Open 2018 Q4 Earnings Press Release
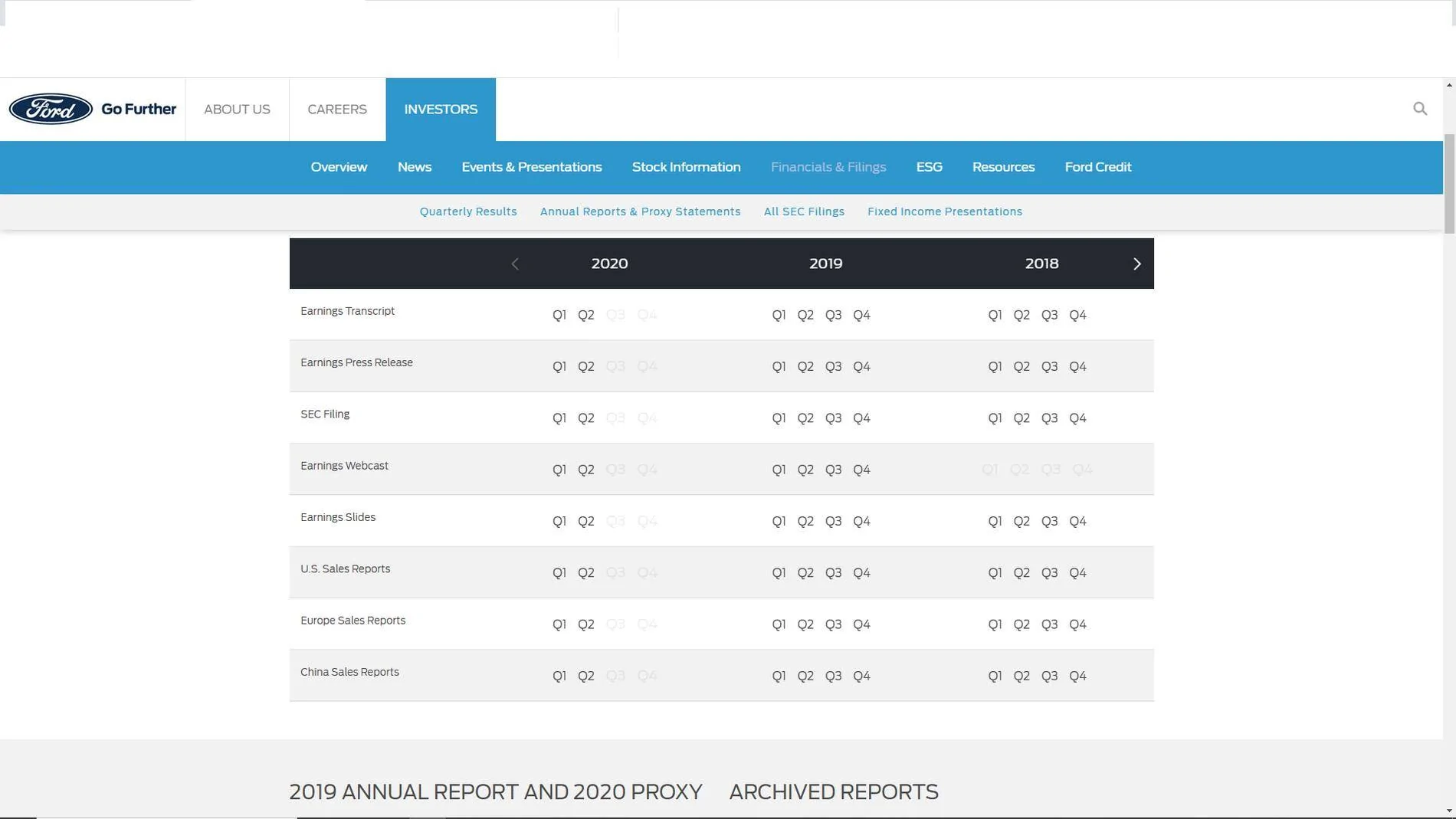Image resolution: width=1456 pixels, height=819 pixels. click(1078, 366)
